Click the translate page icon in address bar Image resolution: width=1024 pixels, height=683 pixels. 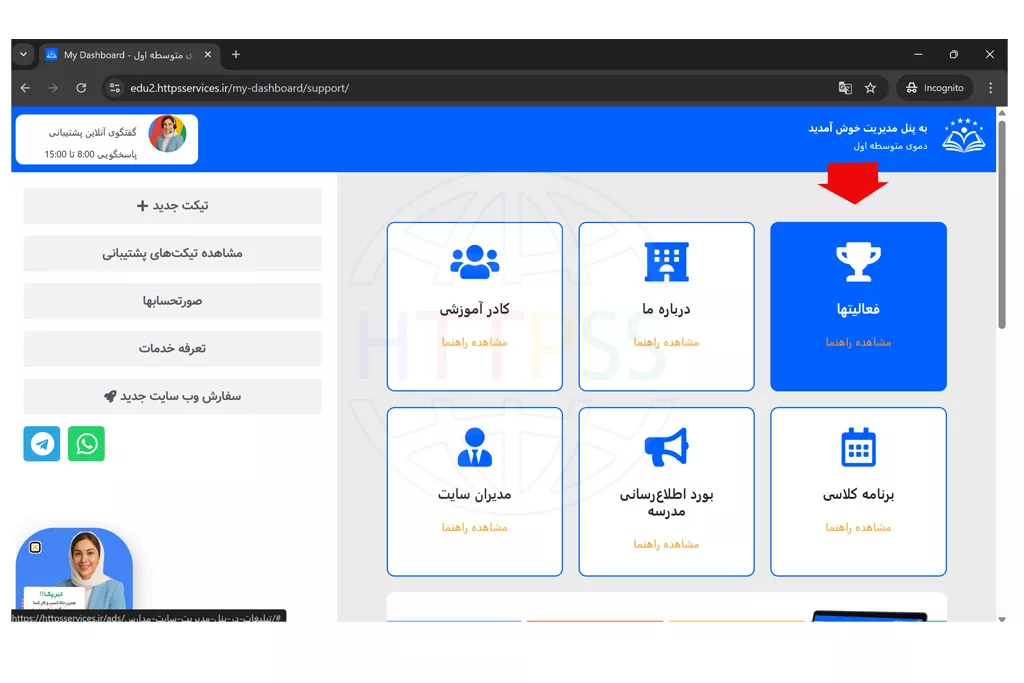[x=845, y=88]
